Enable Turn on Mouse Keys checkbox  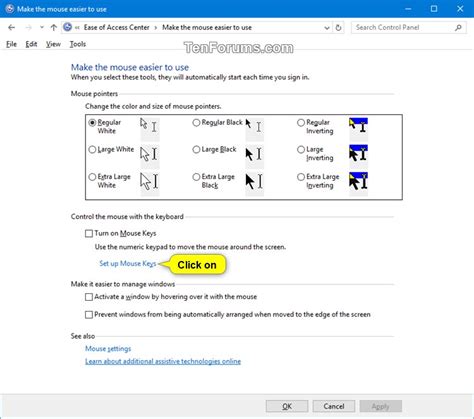pos(89,233)
